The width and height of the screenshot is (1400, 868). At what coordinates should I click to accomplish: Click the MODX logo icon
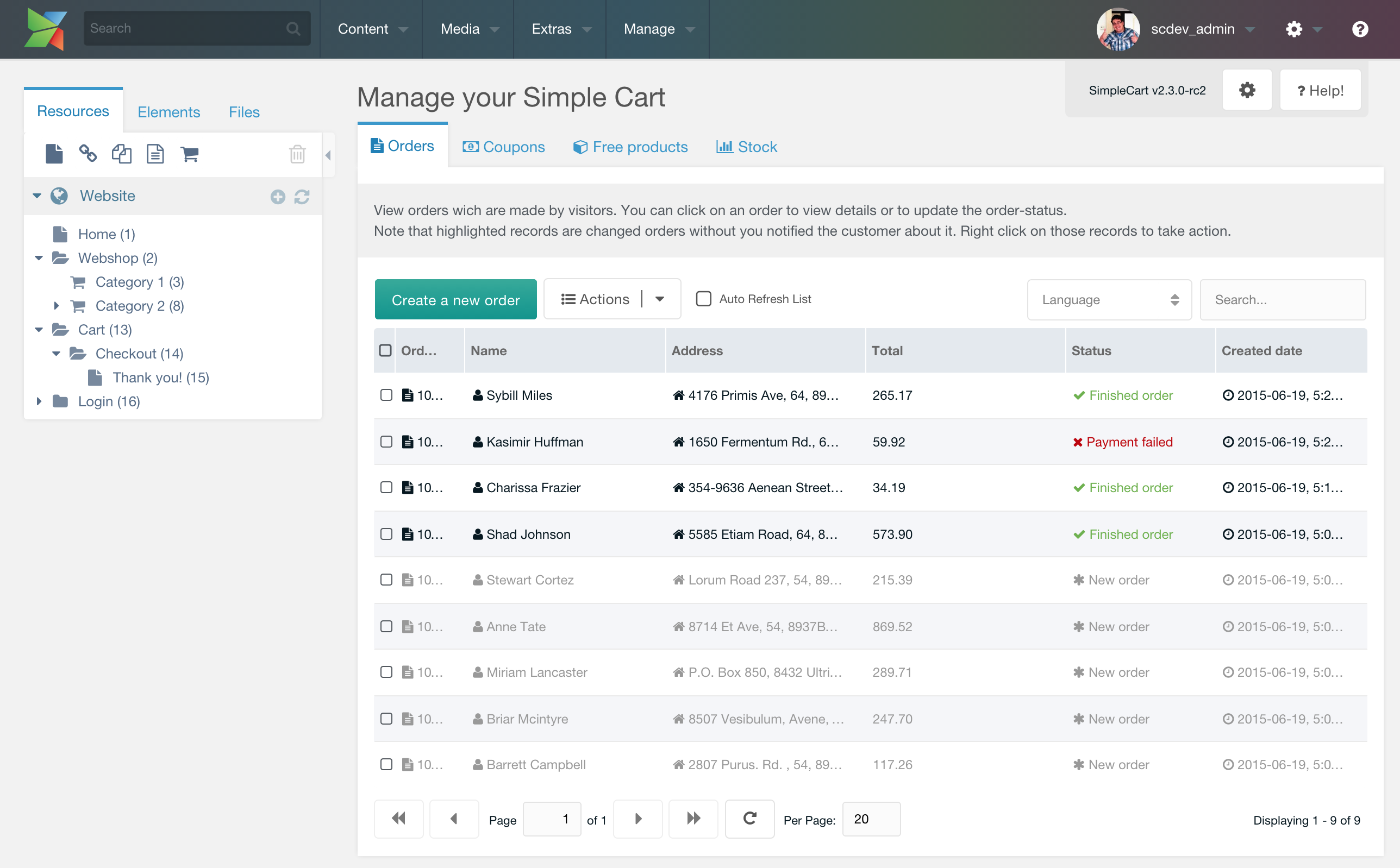(45, 29)
